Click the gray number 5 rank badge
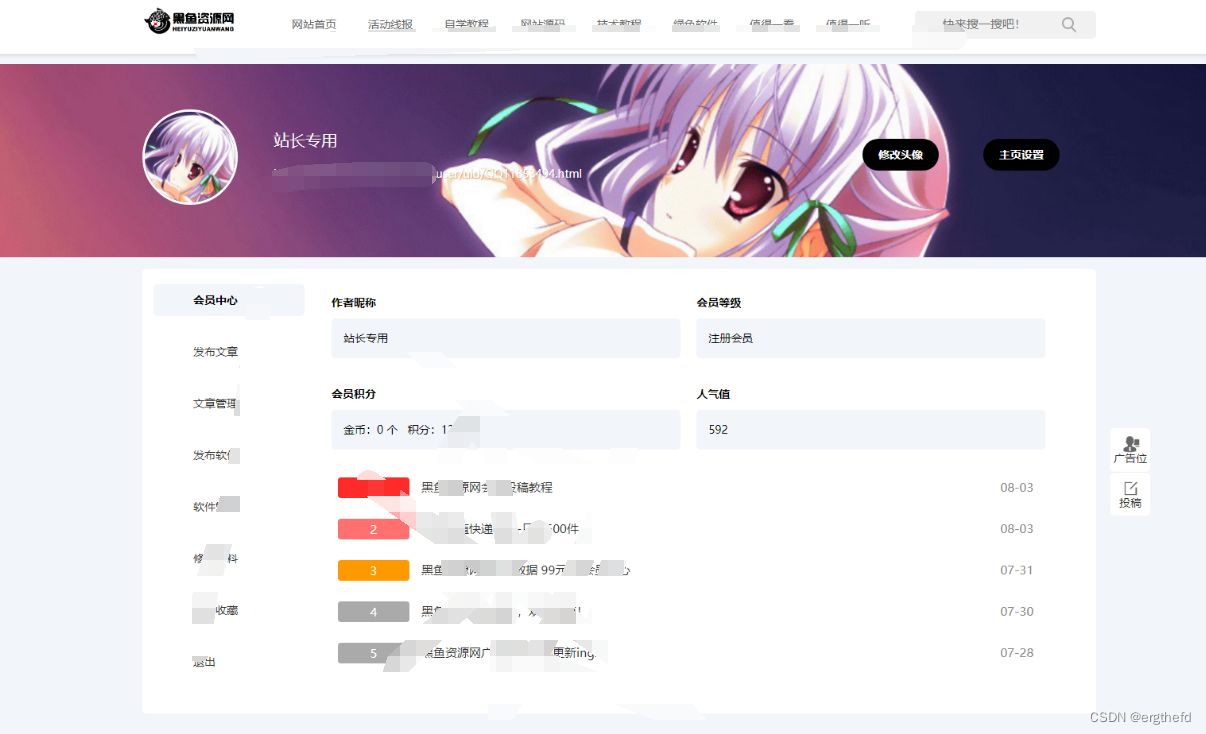 tap(373, 652)
